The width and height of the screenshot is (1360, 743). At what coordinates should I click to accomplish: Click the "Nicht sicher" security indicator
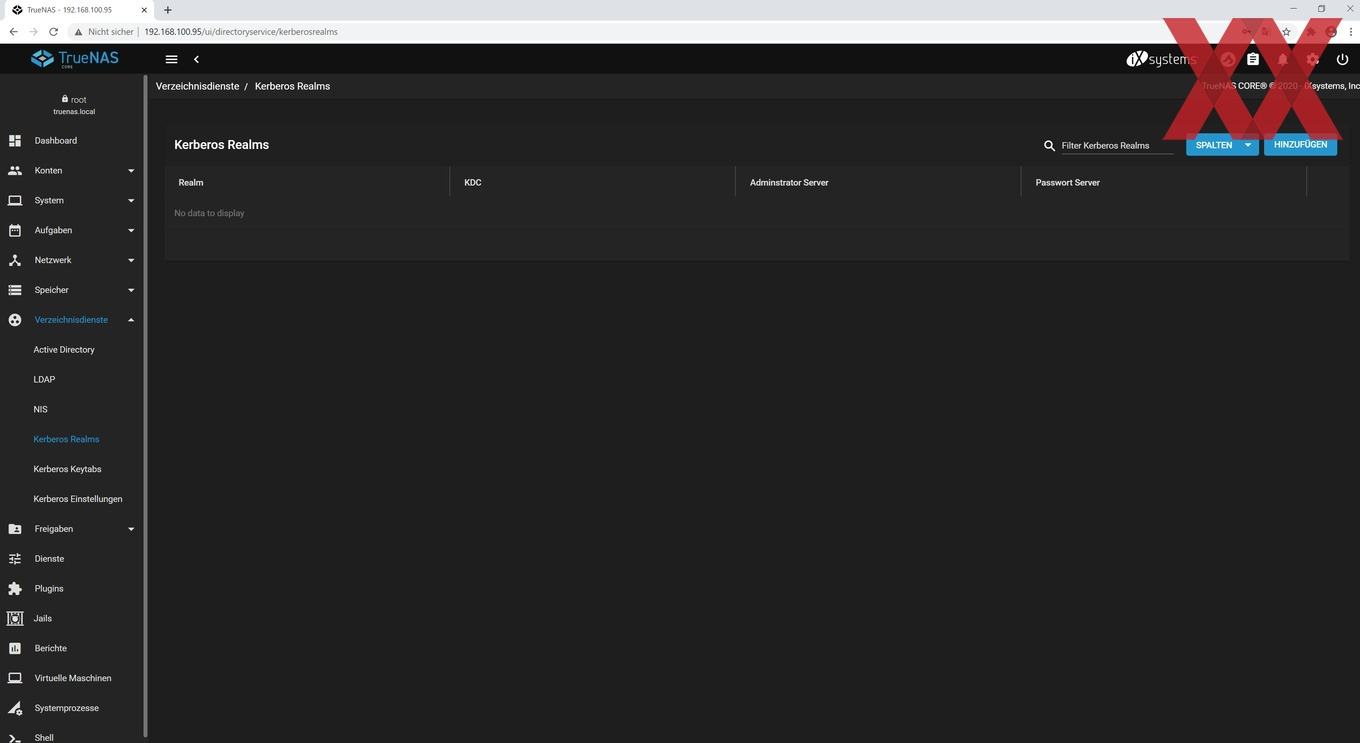(x=103, y=32)
